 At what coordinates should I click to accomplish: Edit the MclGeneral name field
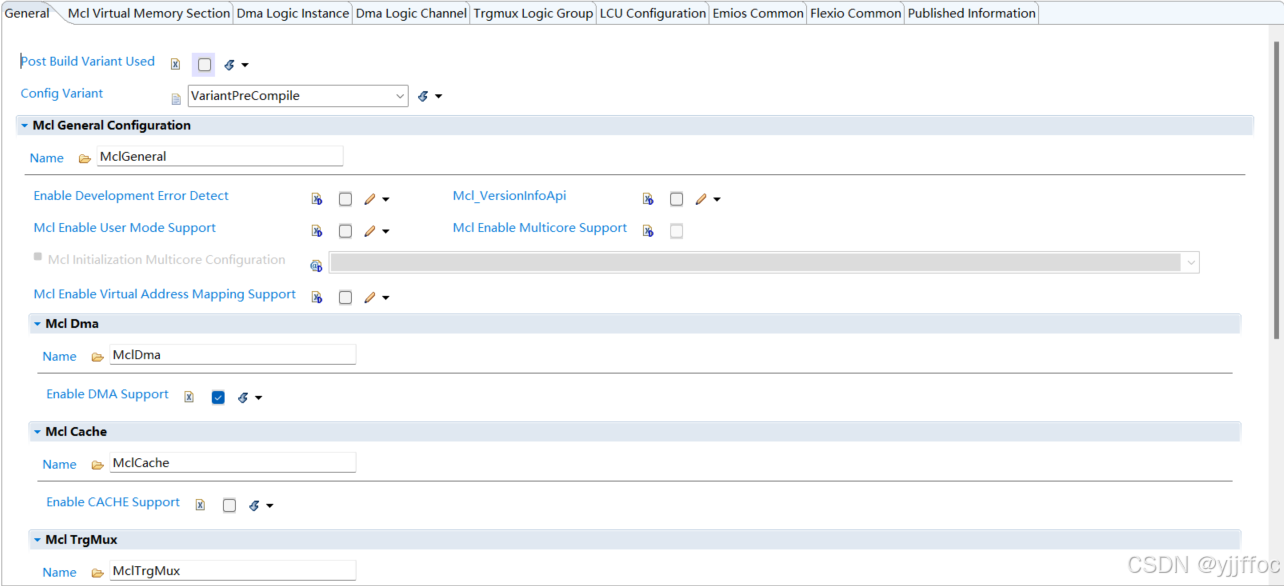[220, 156]
